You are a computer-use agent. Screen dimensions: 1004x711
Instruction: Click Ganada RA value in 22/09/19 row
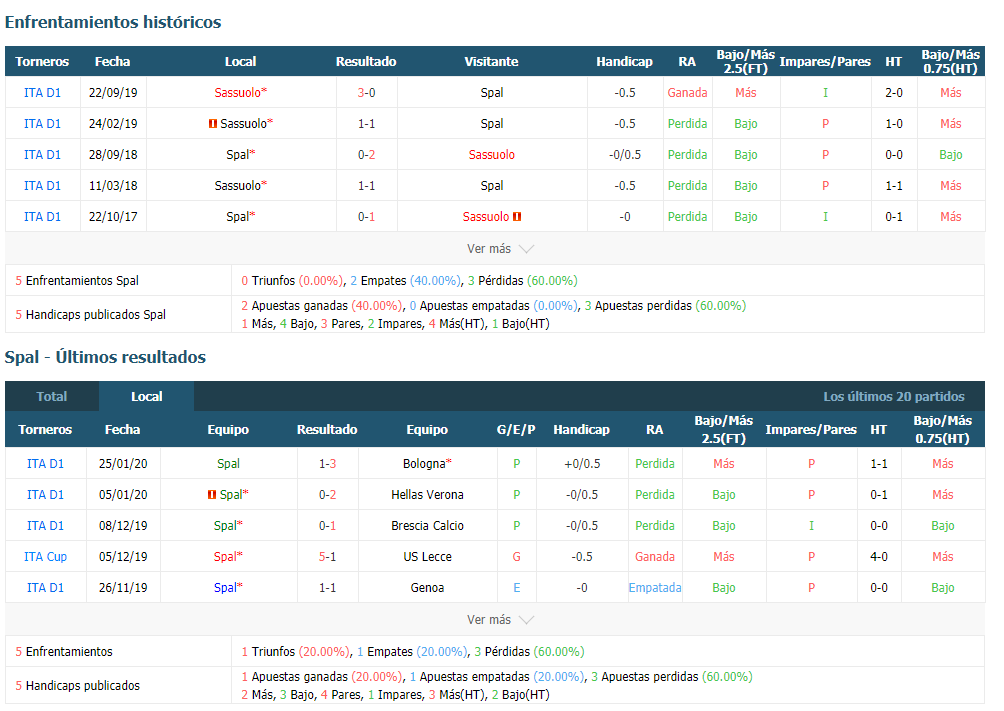point(687,93)
